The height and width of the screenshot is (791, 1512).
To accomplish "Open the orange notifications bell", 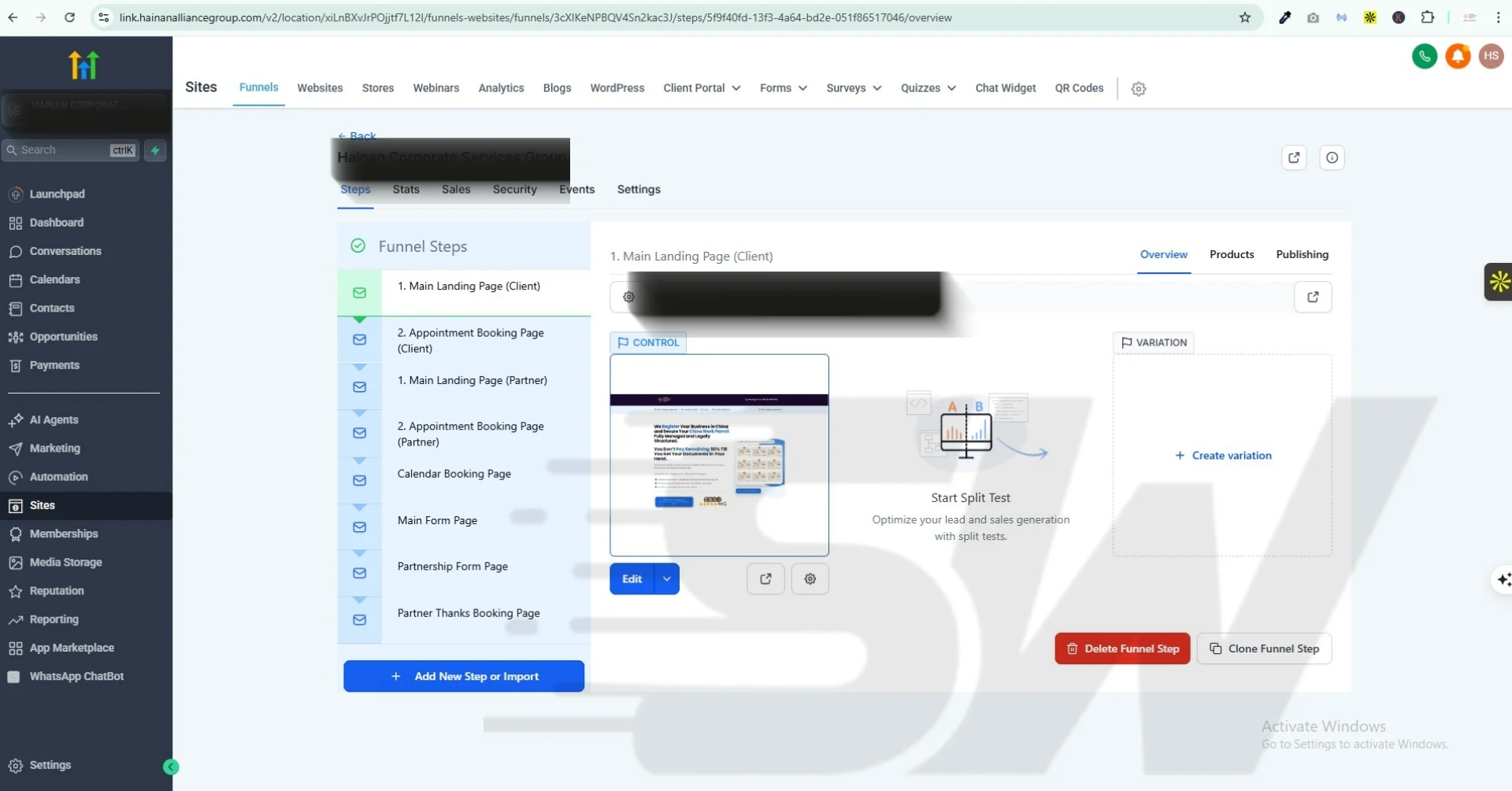I will point(1458,56).
